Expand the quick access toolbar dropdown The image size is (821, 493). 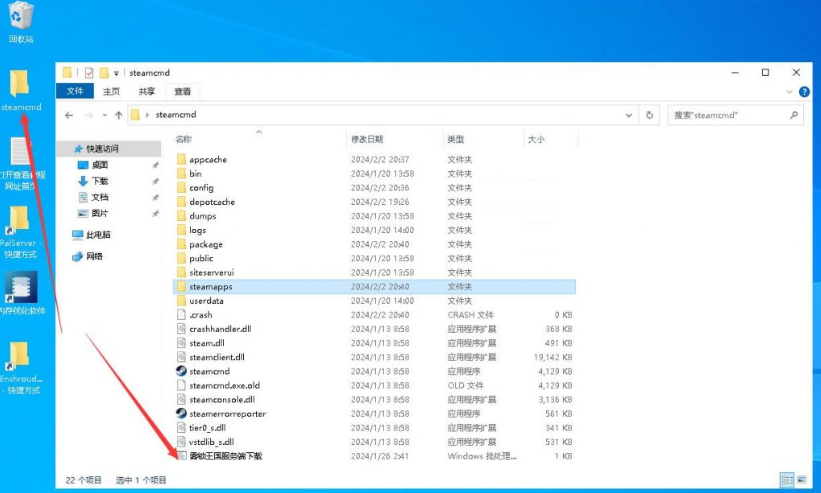coord(117,73)
